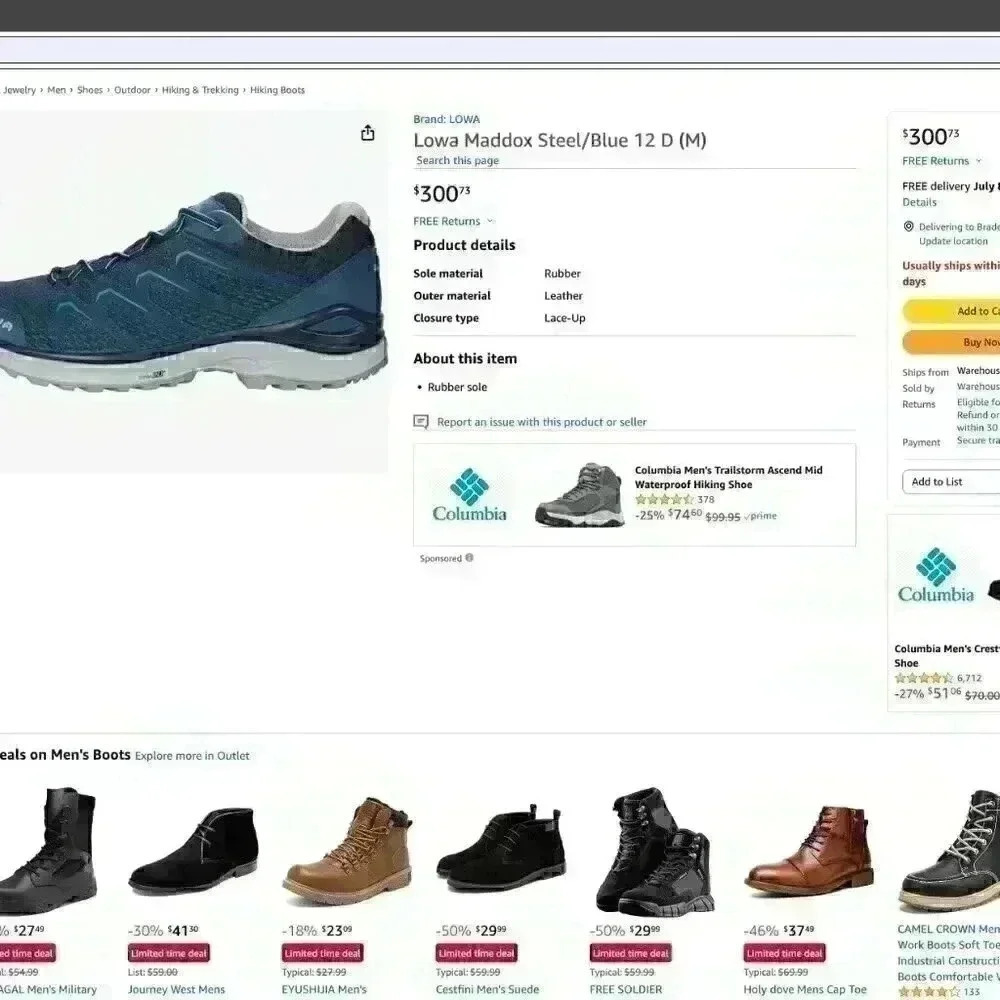The image size is (1000, 1000).
Task: Open the Hiking & Trekking breadcrumb
Action: click(200, 90)
